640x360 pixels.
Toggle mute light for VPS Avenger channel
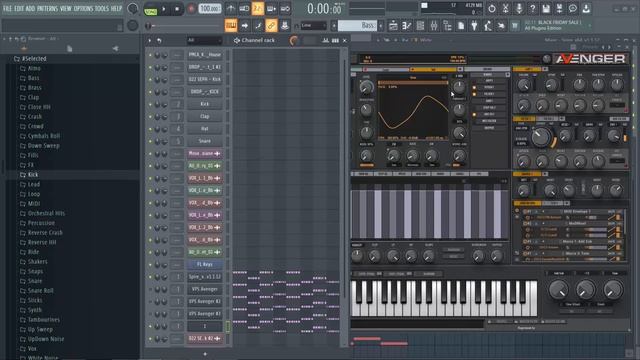(150, 289)
